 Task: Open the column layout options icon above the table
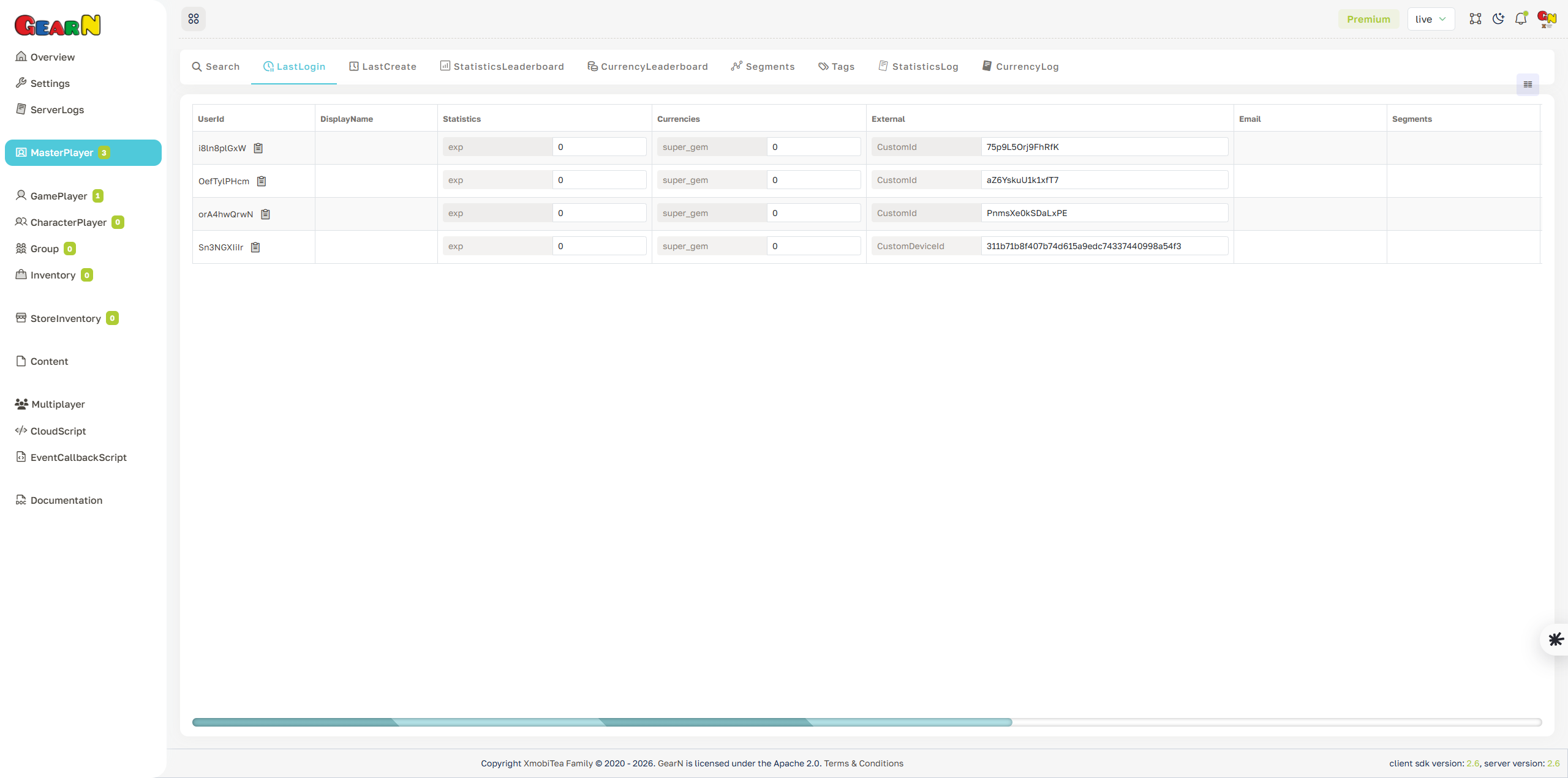point(1527,84)
